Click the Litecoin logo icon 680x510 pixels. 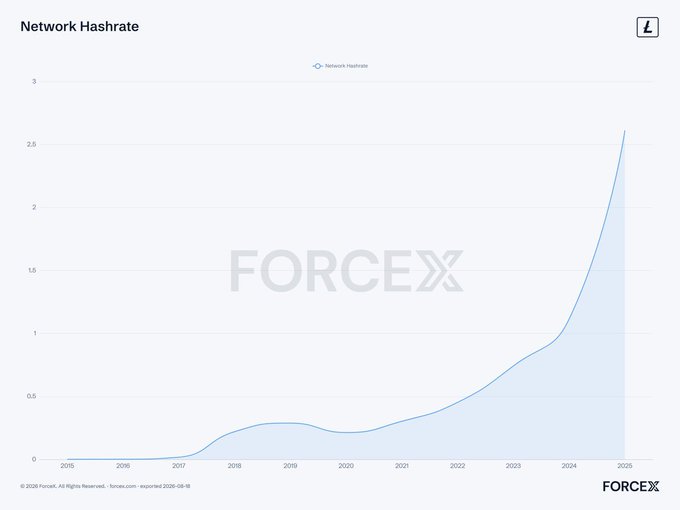pyautogui.click(x=647, y=27)
